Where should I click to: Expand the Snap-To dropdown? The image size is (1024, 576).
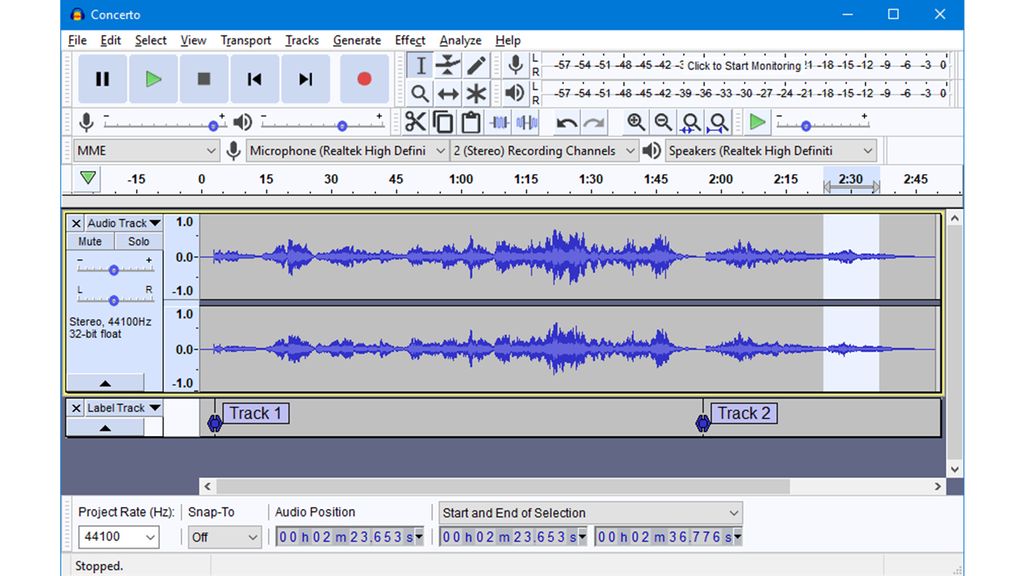coord(224,537)
